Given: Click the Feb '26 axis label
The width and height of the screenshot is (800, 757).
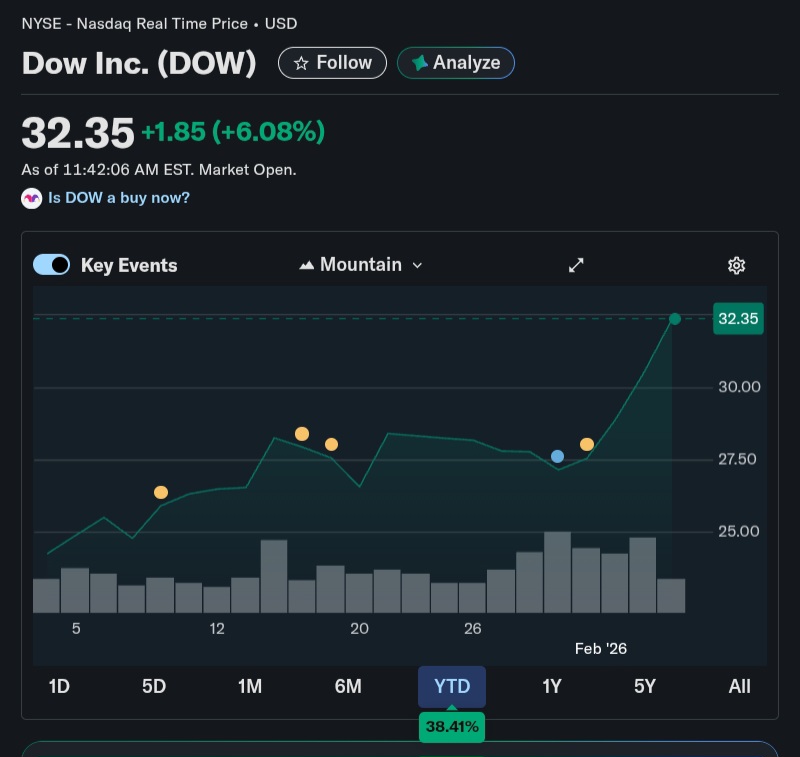Looking at the screenshot, I should point(601,648).
